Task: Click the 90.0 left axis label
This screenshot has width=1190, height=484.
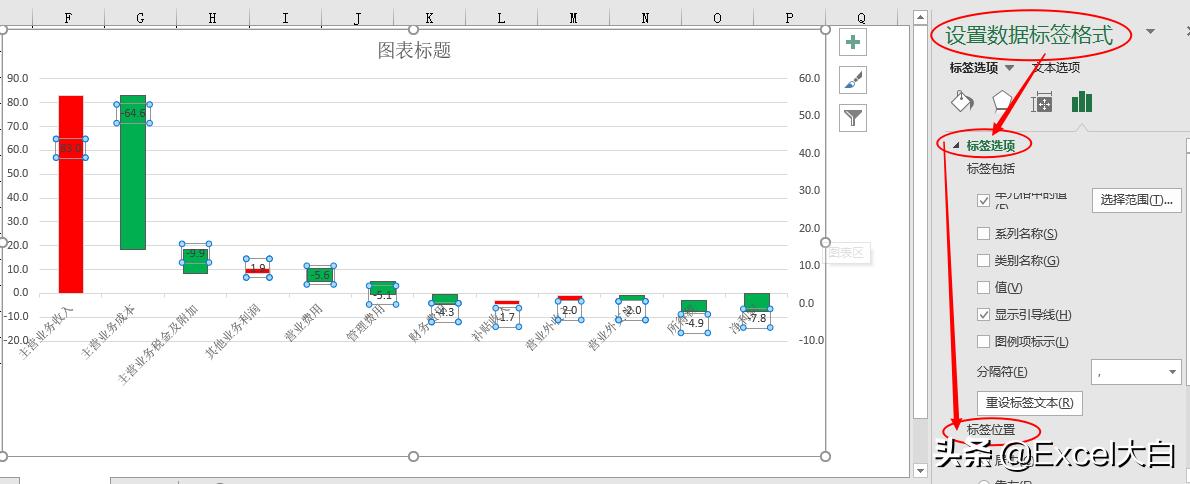Action: (17, 78)
